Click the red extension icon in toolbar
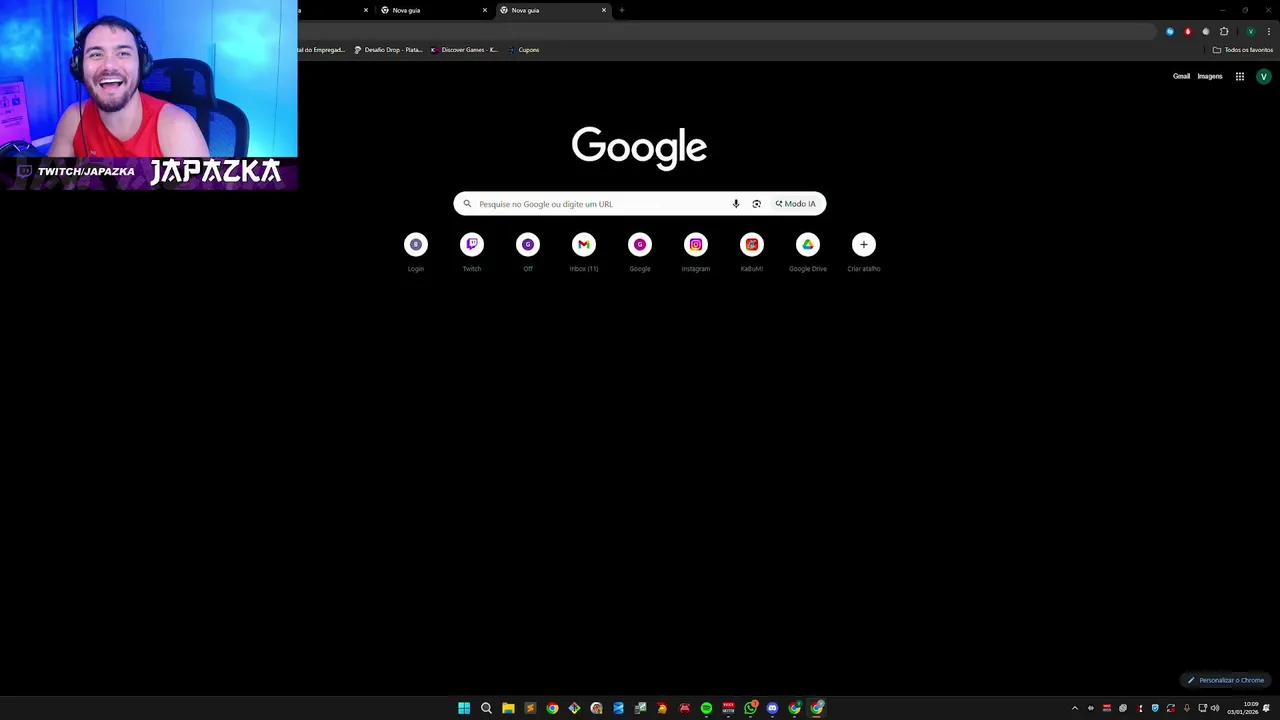Screen dimensions: 1280x720 coord(1188,32)
